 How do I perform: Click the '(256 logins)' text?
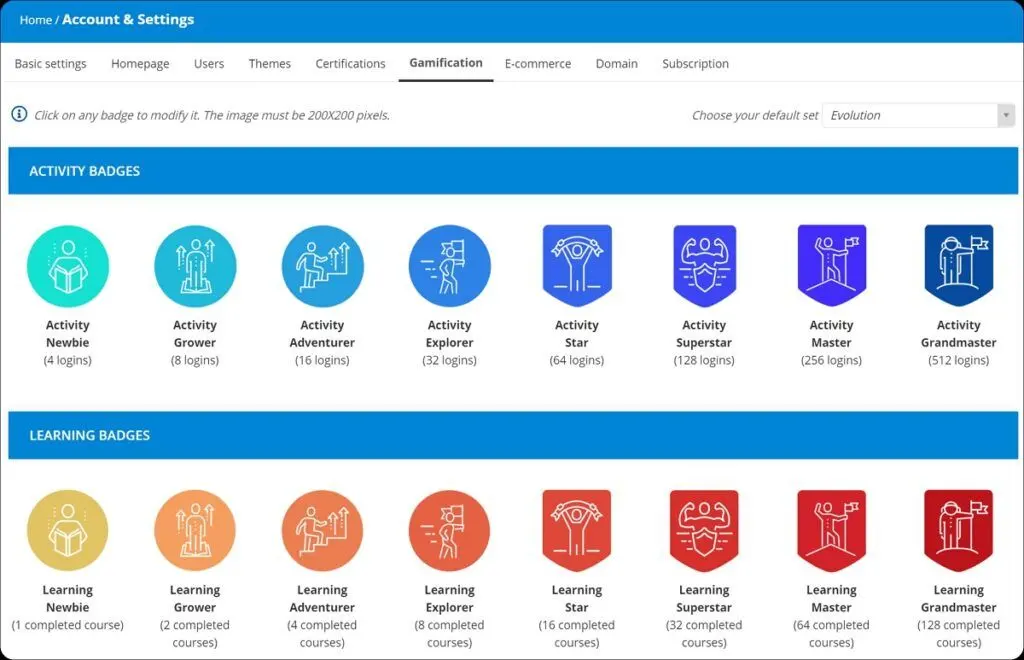tap(832, 360)
